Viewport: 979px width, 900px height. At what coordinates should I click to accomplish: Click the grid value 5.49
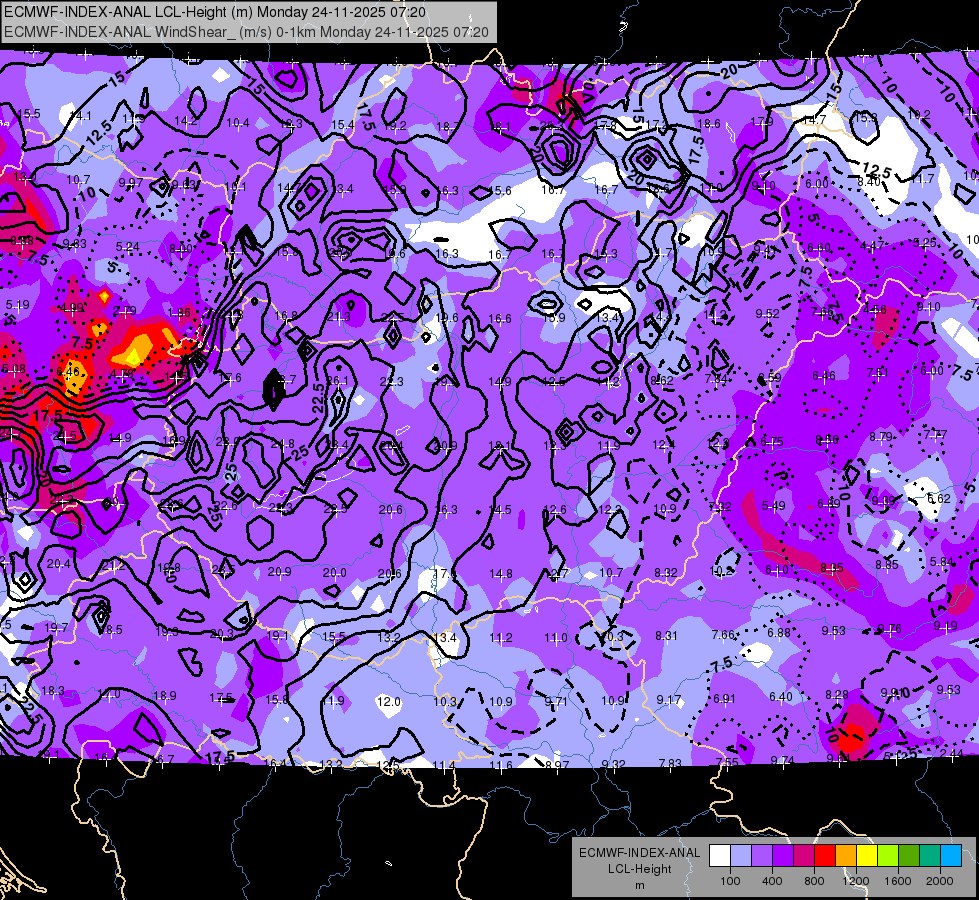point(773,505)
